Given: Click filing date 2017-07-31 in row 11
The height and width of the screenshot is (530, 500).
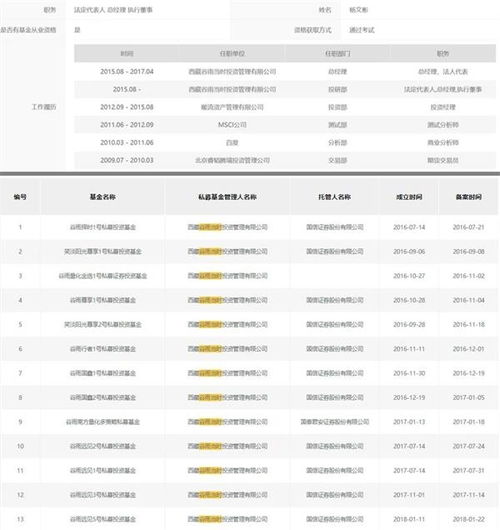Looking at the screenshot, I should point(469,471).
